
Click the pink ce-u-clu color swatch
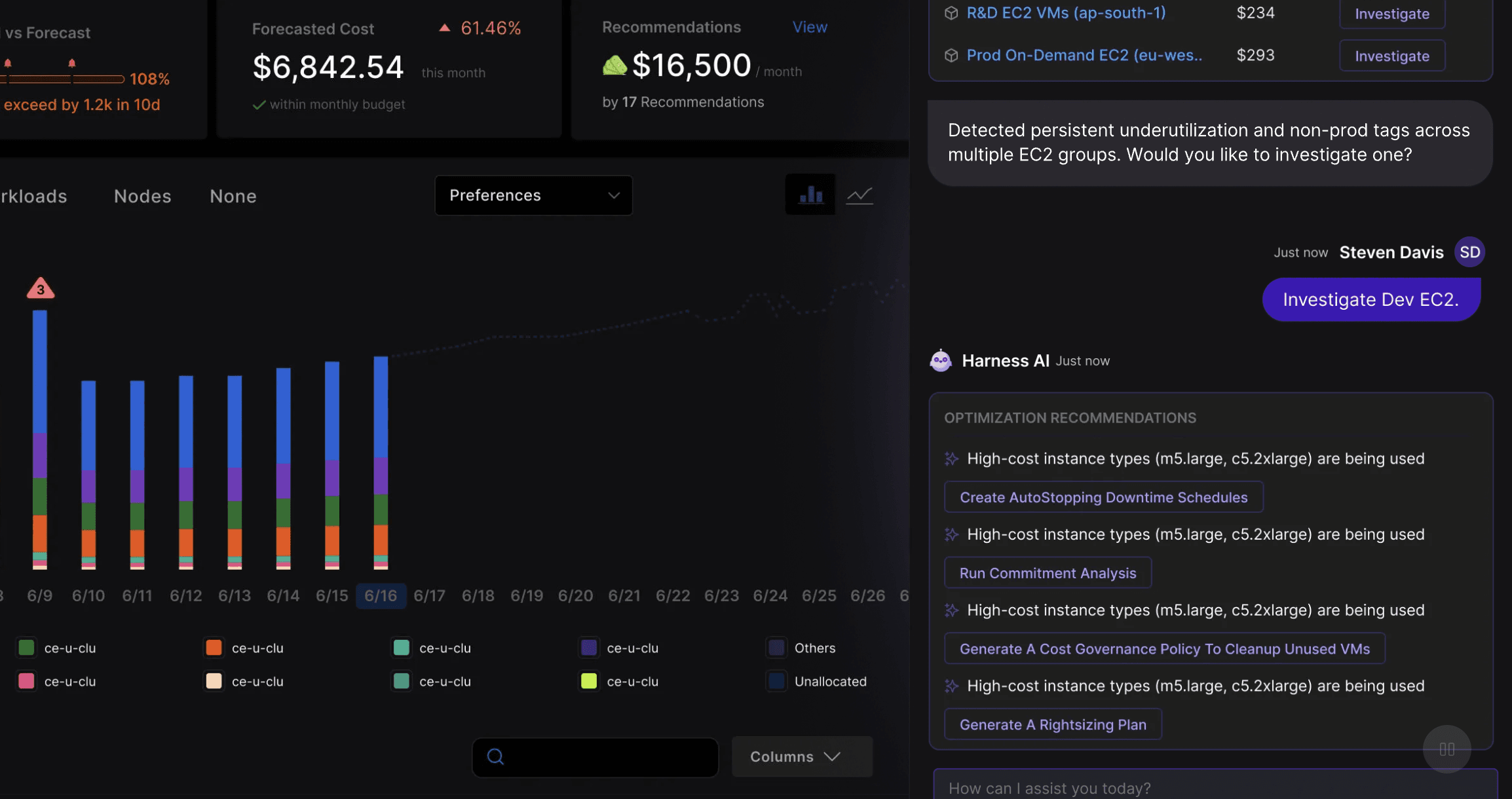pyautogui.click(x=27, y=681)
